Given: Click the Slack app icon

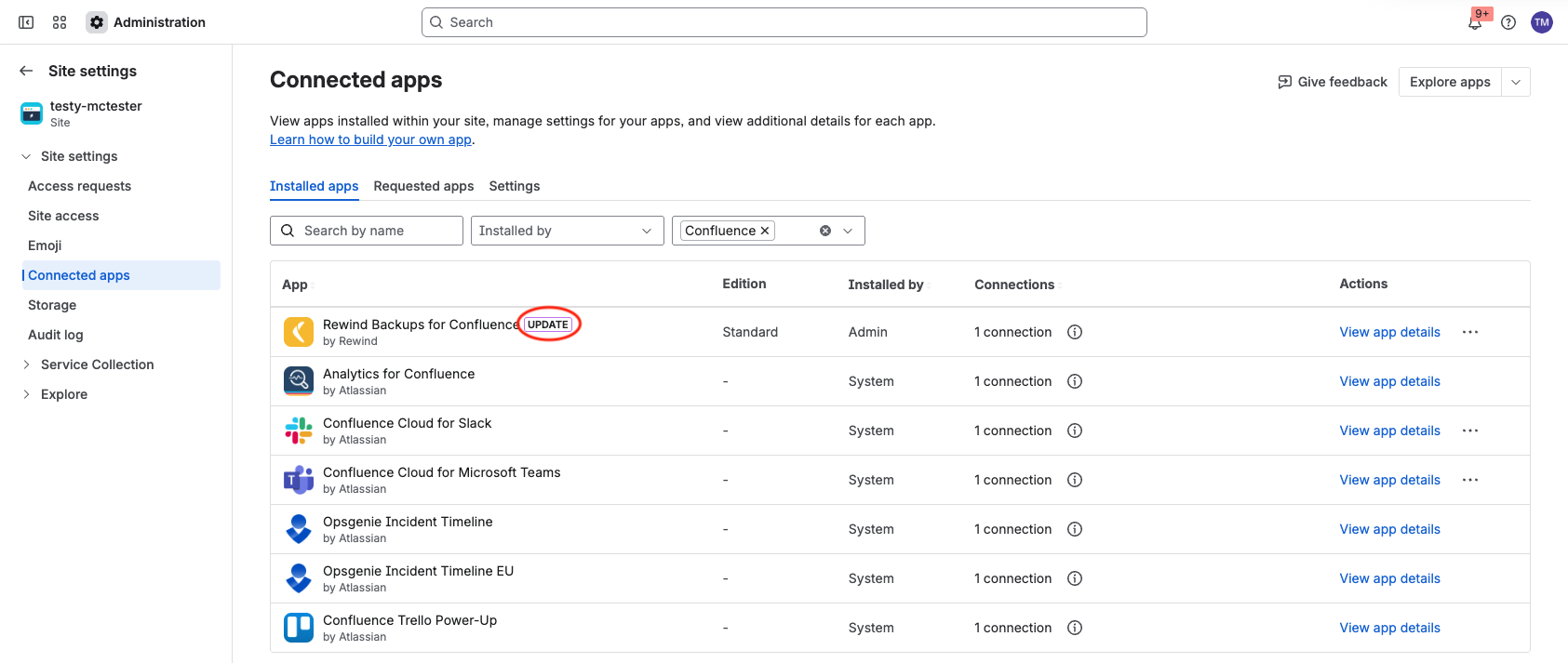Looking at the screenshot, I should point(299,431).
